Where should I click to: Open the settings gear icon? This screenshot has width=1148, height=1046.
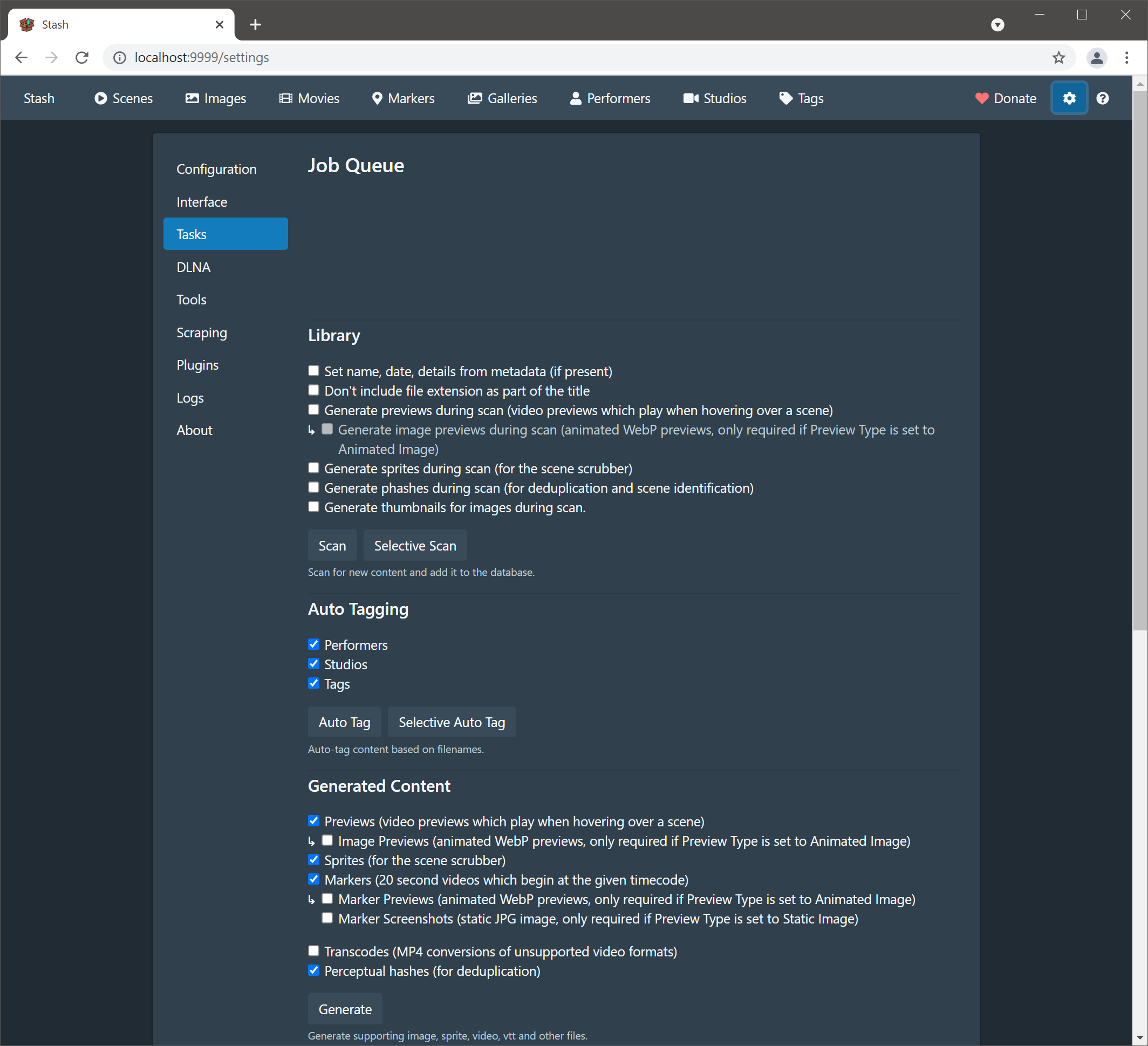1069,99
